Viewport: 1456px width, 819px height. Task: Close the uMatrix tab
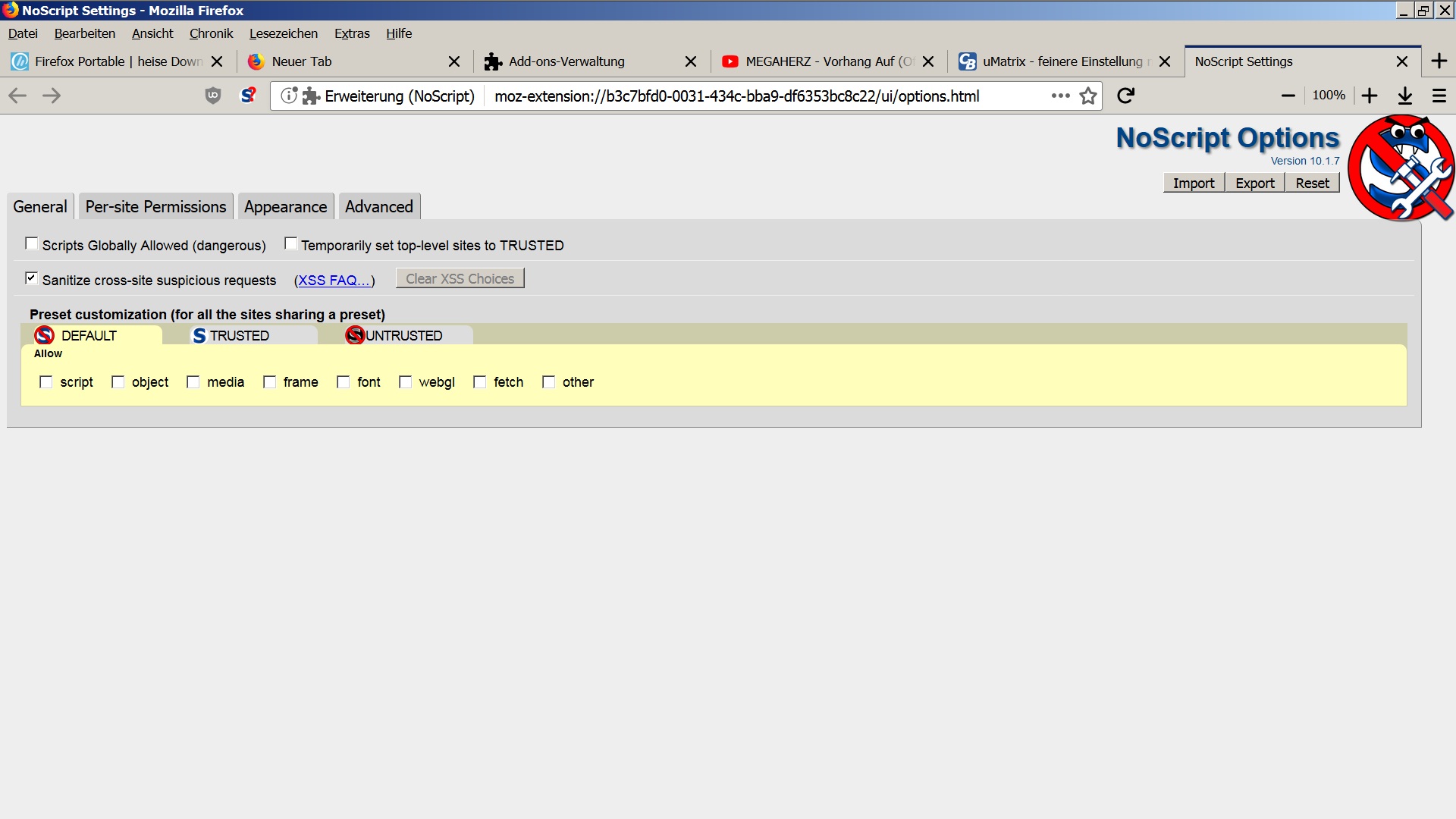1165,61
